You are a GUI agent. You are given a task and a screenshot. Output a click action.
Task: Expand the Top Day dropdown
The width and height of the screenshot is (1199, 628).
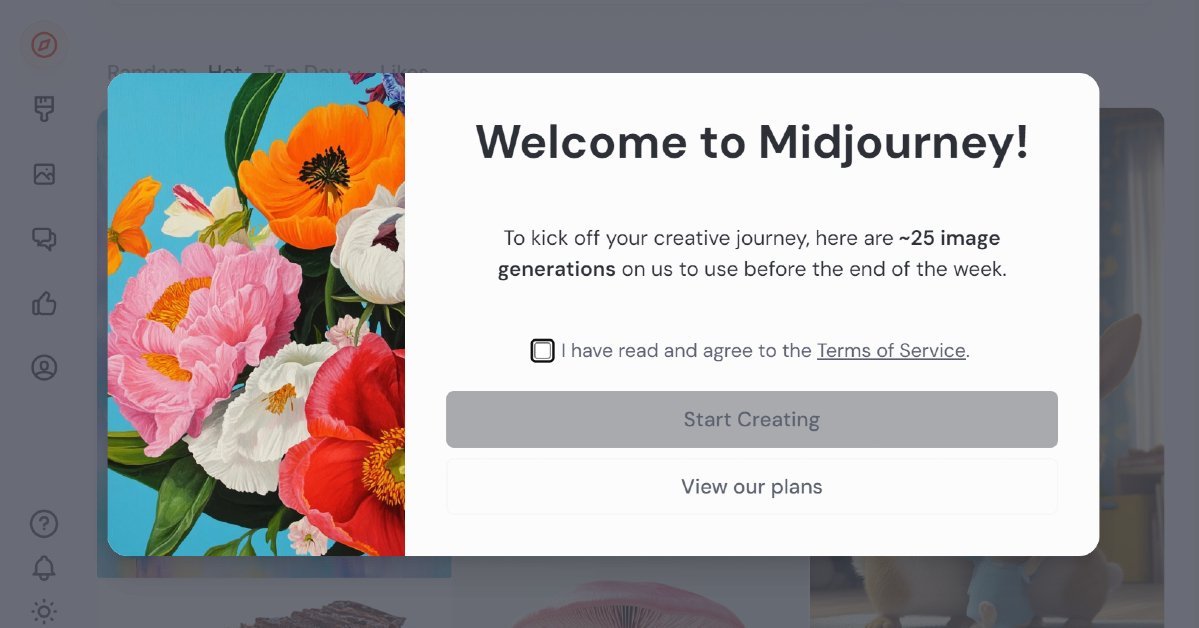tap(312, 70)
